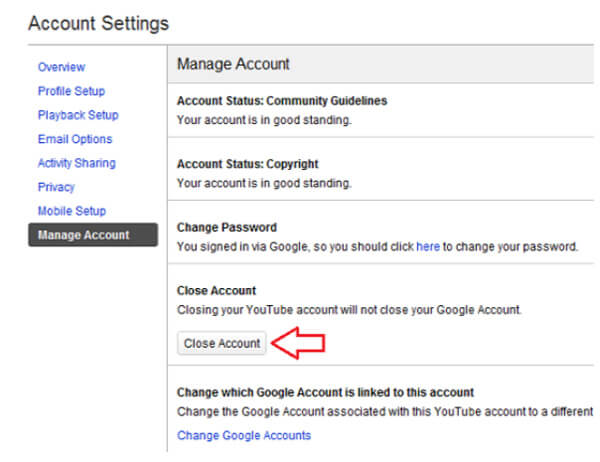Open the Privacy settings link

[x=56, y=187]
